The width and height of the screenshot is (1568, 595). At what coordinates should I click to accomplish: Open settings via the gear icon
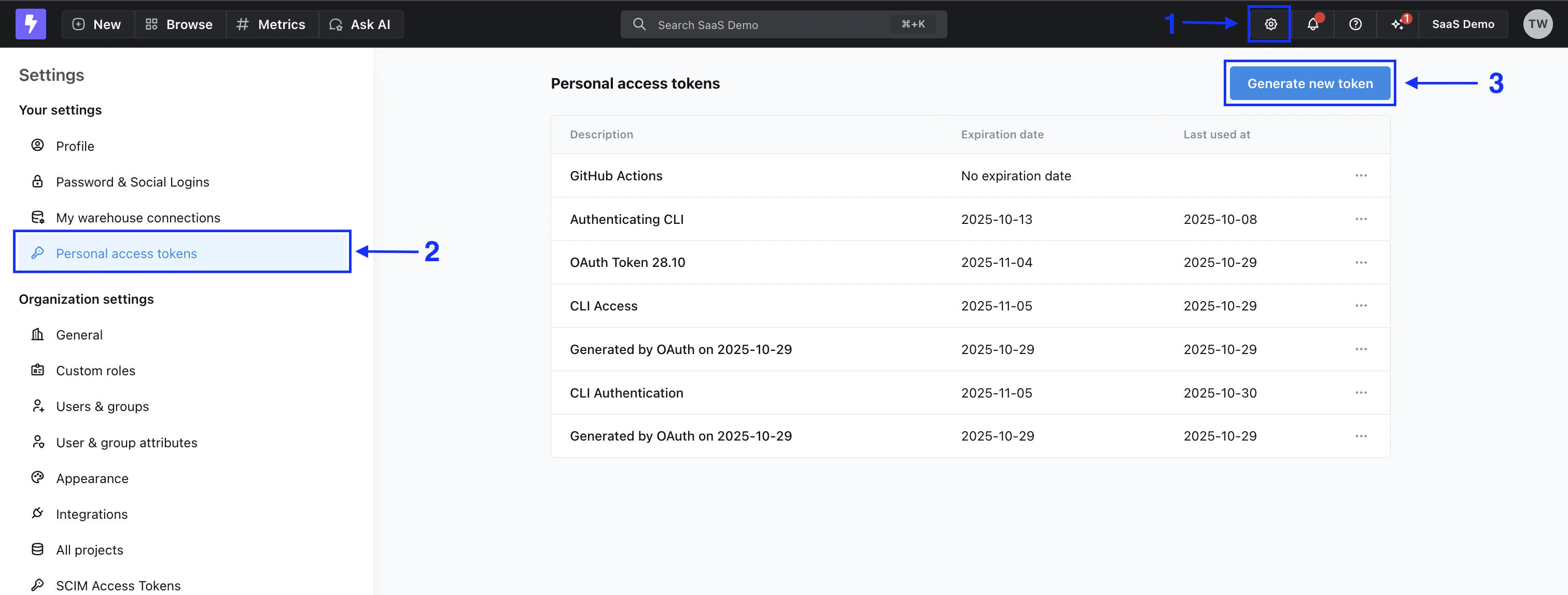pos(1270,24)
